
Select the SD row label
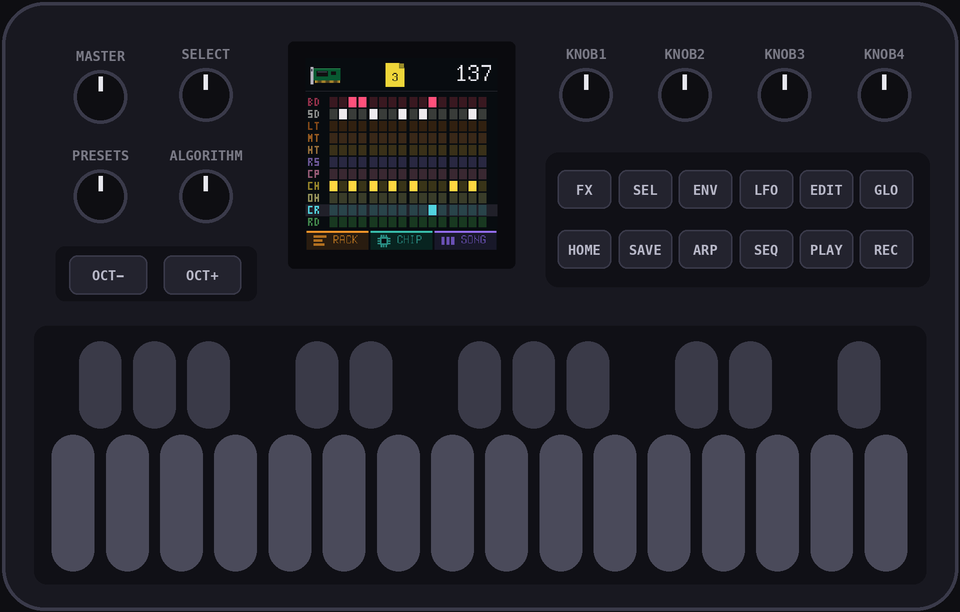313,114
